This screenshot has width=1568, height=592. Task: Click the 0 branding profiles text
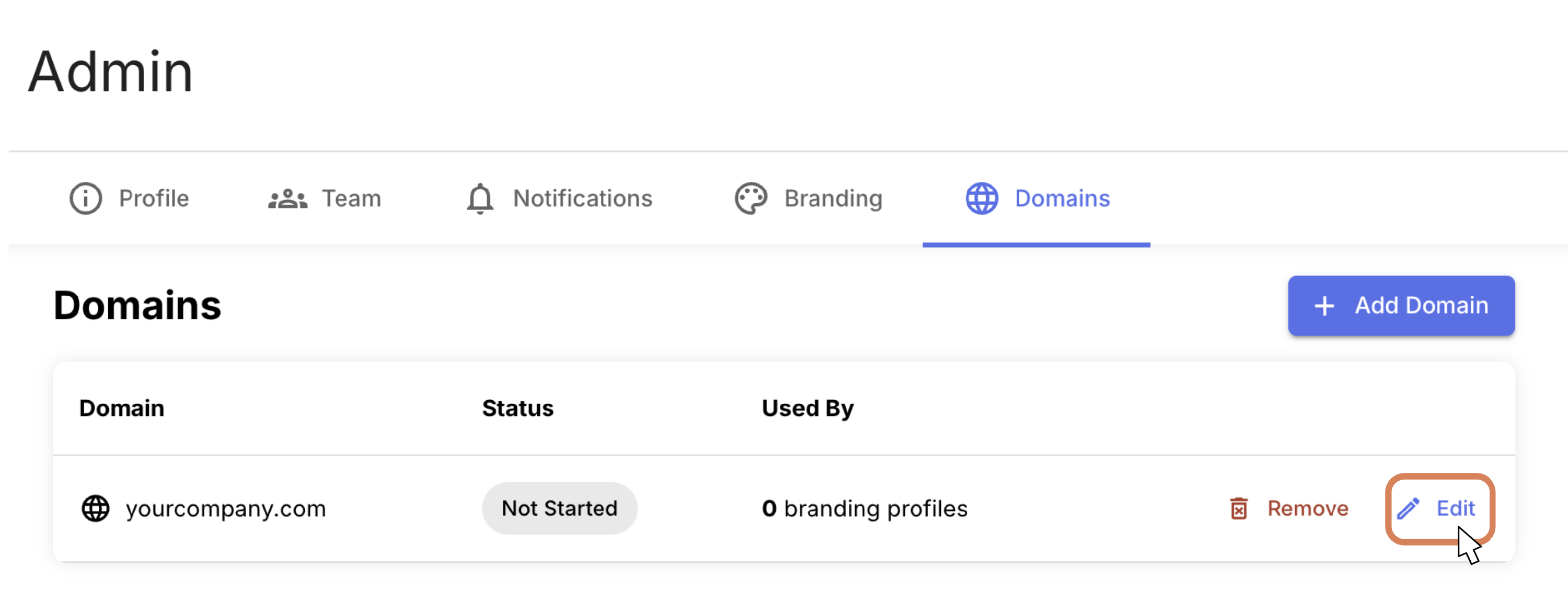(x=864, y=508)
